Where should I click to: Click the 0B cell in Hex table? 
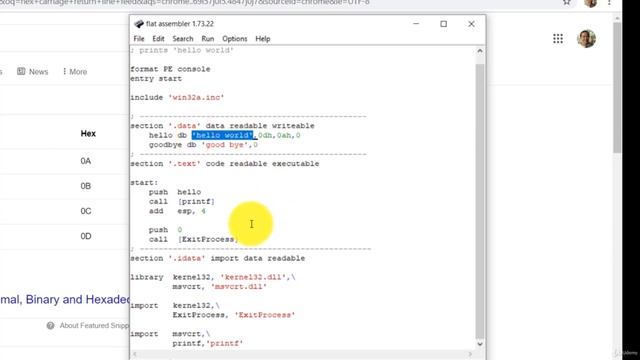coord(86,186)
